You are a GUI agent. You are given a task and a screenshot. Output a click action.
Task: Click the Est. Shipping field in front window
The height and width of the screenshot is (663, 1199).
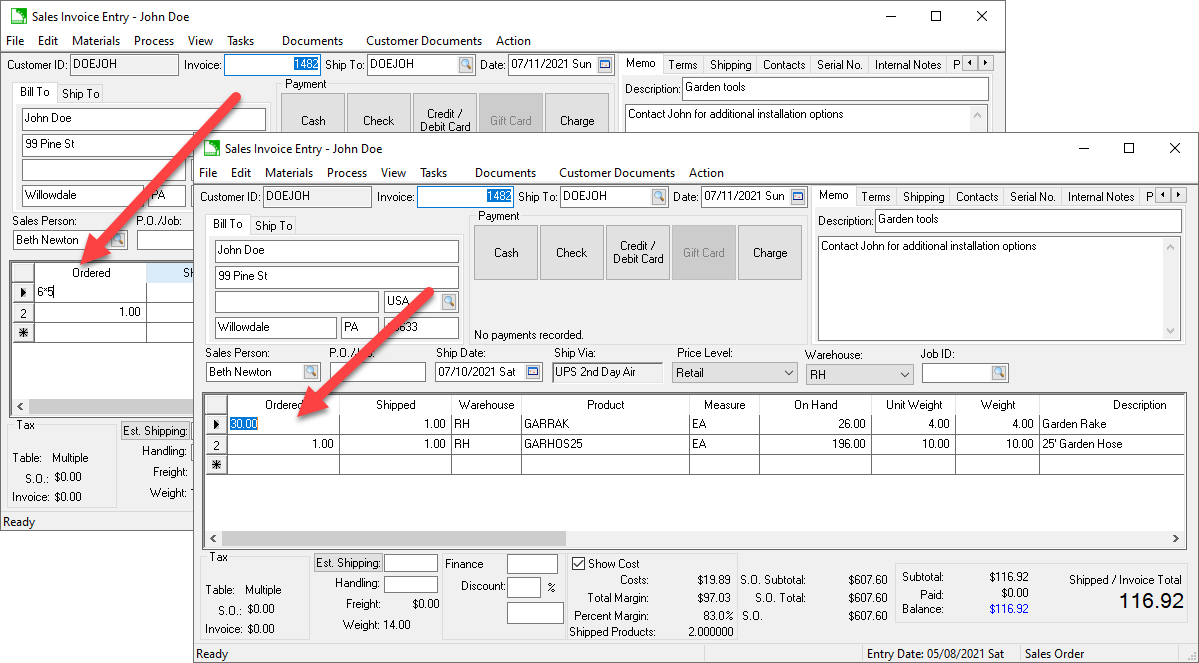(411, 563)
